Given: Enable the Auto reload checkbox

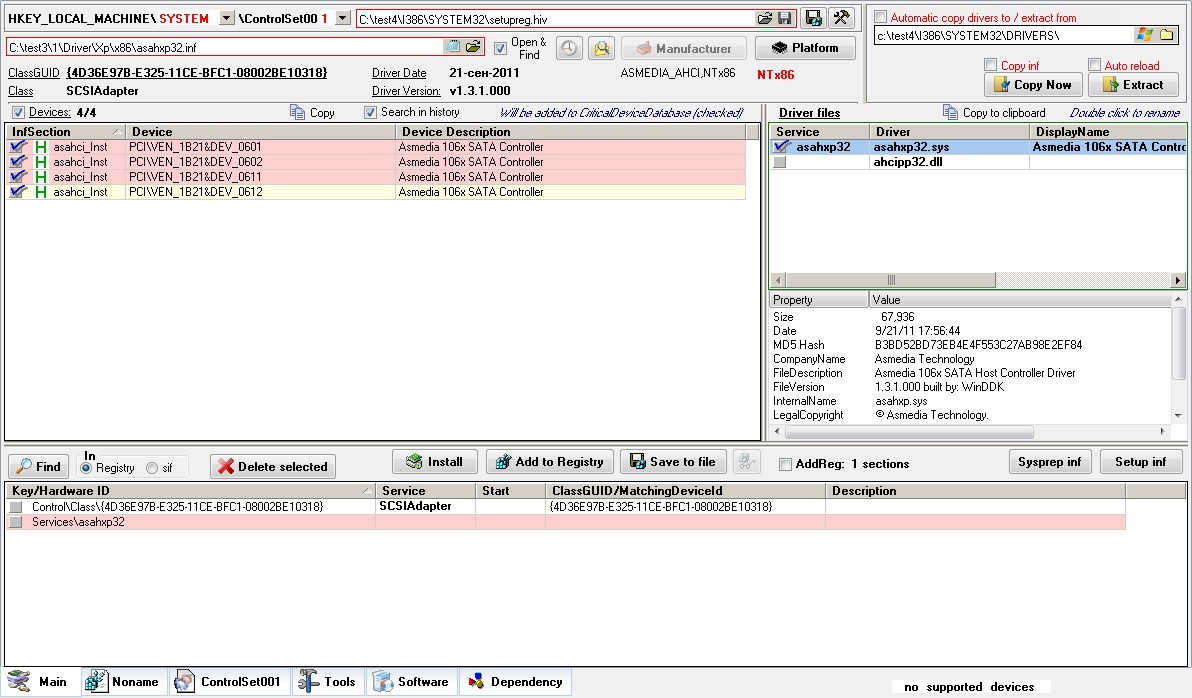Looking at the screenshot, I should (x=1095, y=66).
